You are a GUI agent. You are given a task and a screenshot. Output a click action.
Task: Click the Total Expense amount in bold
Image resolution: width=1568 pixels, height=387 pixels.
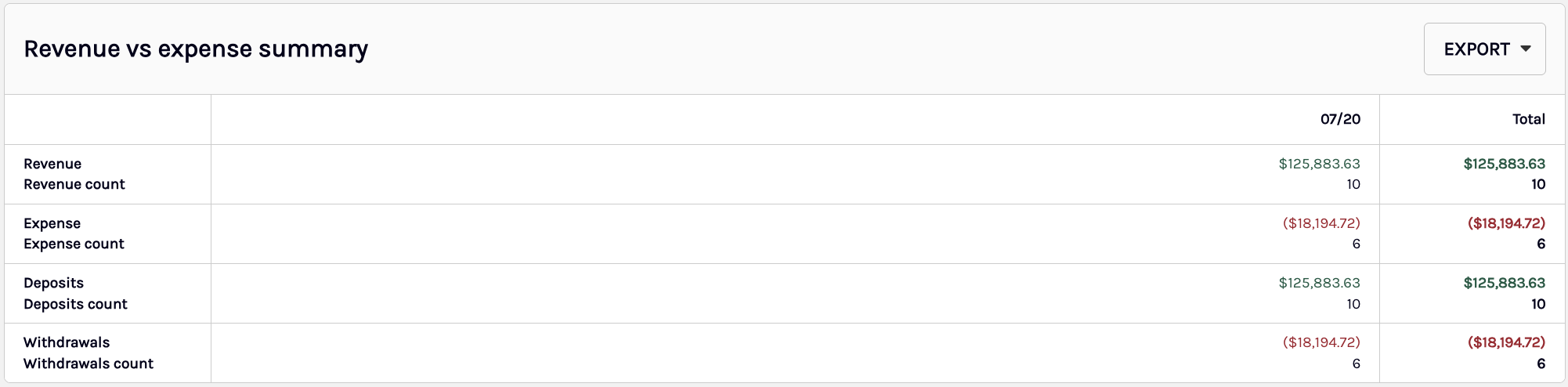click(1506, 223)
